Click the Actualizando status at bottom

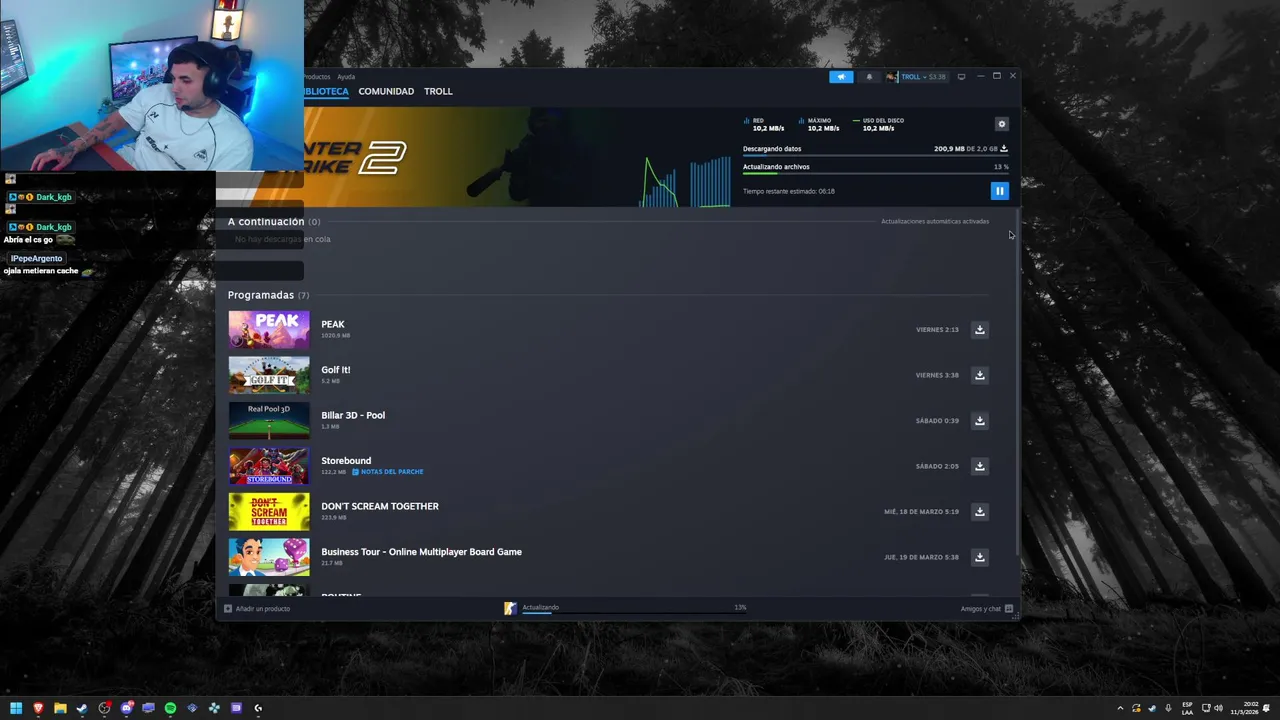(x=540, y=607)
